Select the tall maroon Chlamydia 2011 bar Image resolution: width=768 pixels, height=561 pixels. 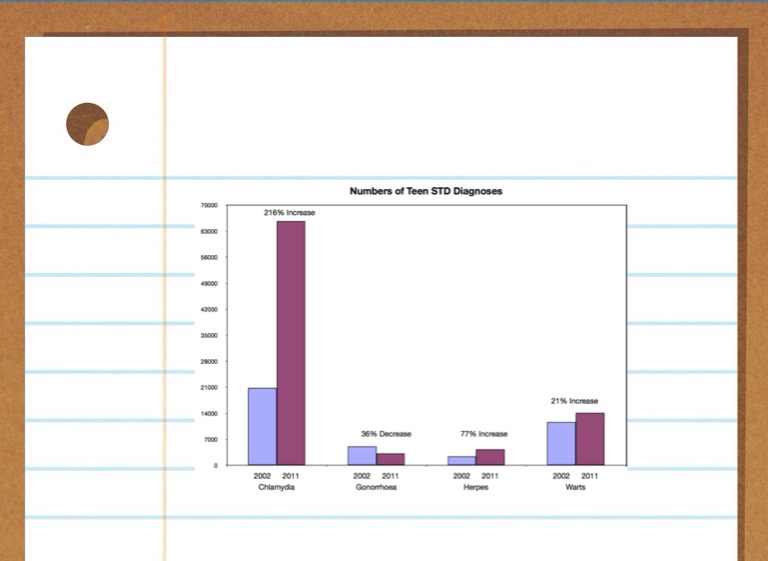click(291, 343)
